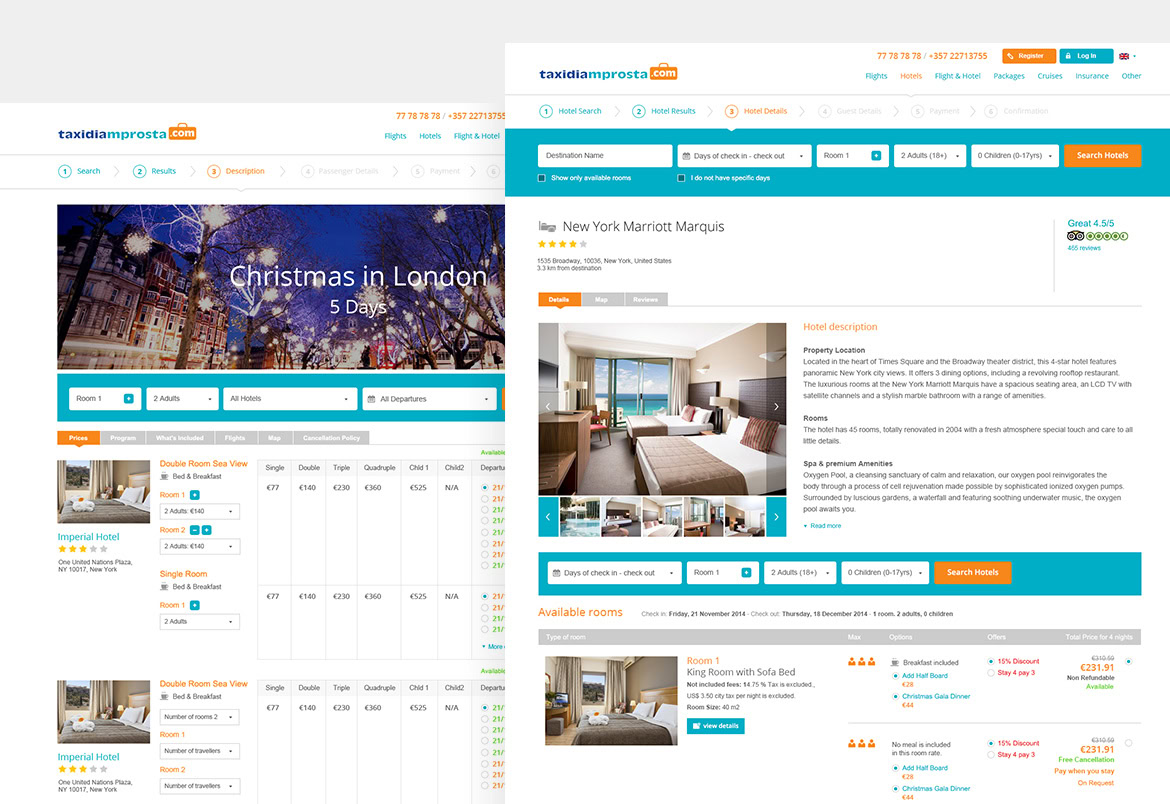
Task: Click minus icon next to Room 2
Action: point(194,530)
